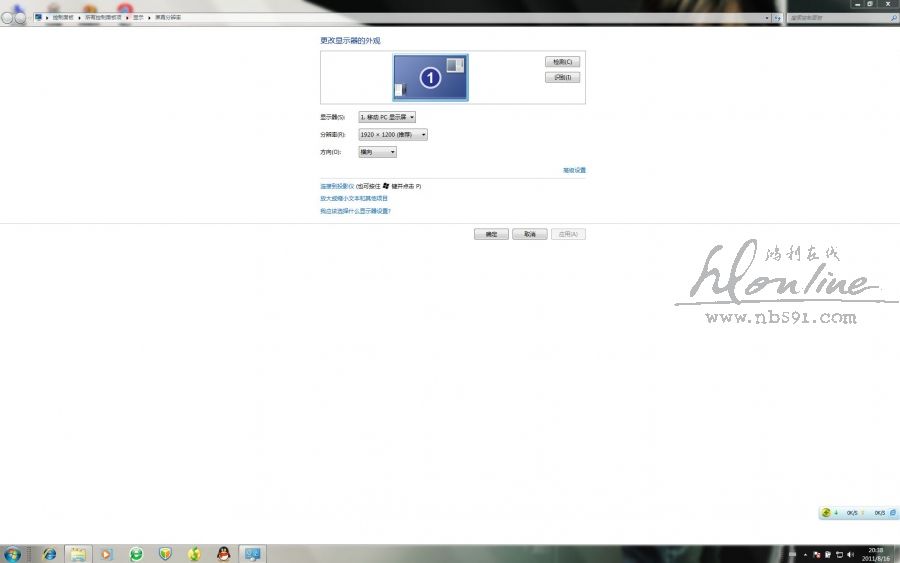Screen dimensions: 900x563
Task: Click the Action Center flag tray icon
Action: pyautogui.click(x=817, y=554)
